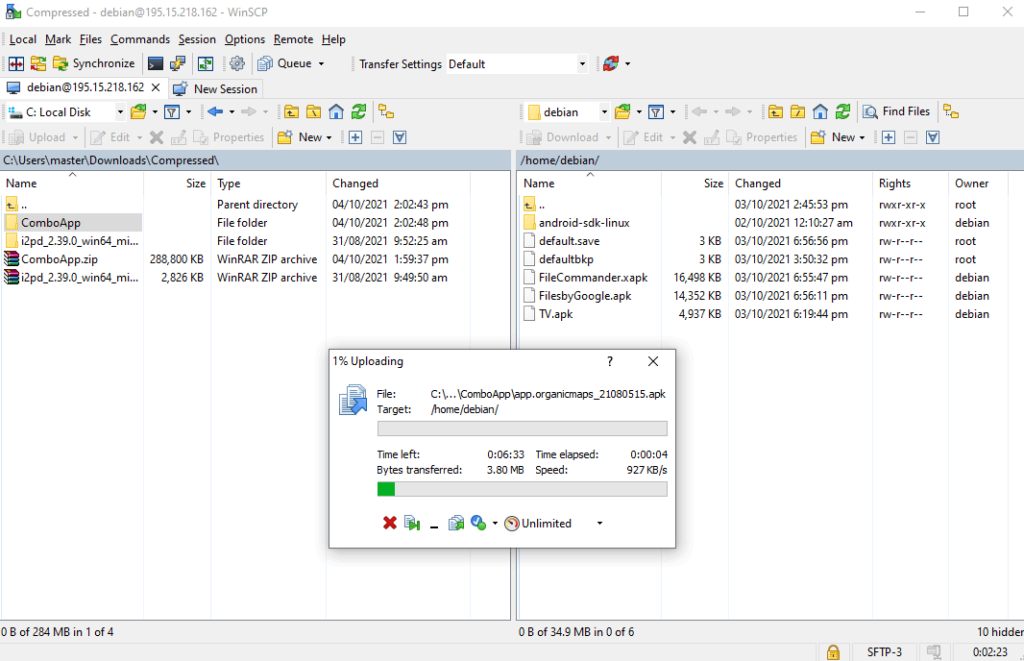Select the ComboApp folder in local panel
Viewport: 1024px width, 661px height.
pos(51,223)
